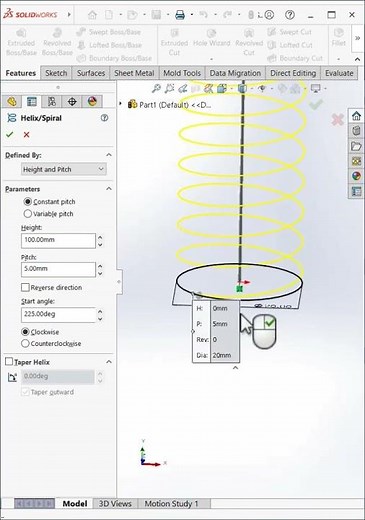Enable the Reverse direction checkbox
Viewport: 365px width, 520px height.
25,287
